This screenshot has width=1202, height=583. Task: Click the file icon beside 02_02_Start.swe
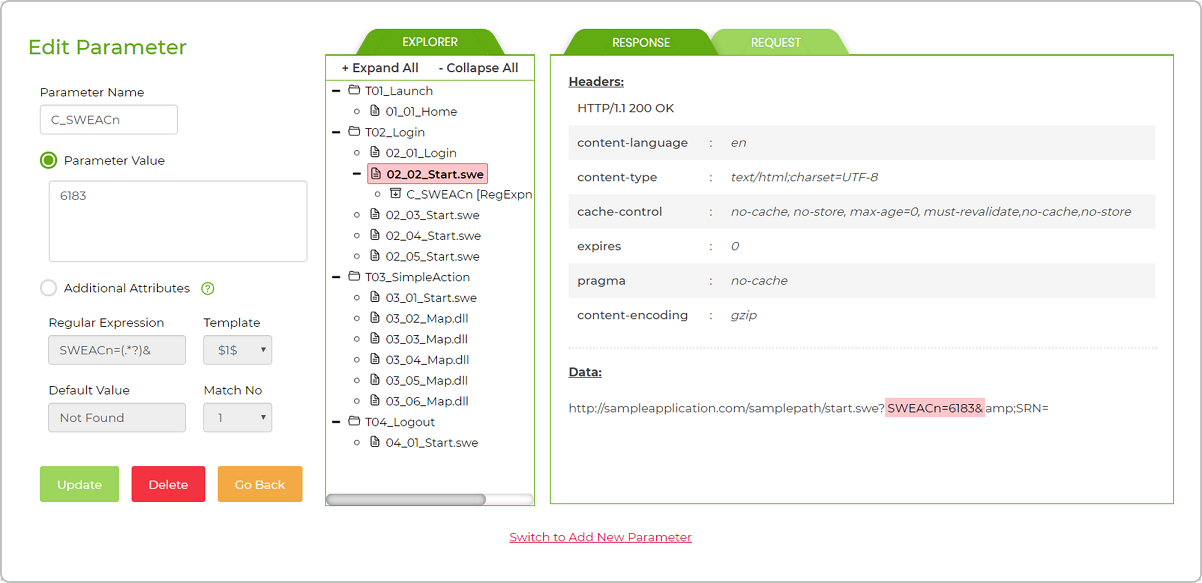[x=376, y=173]
